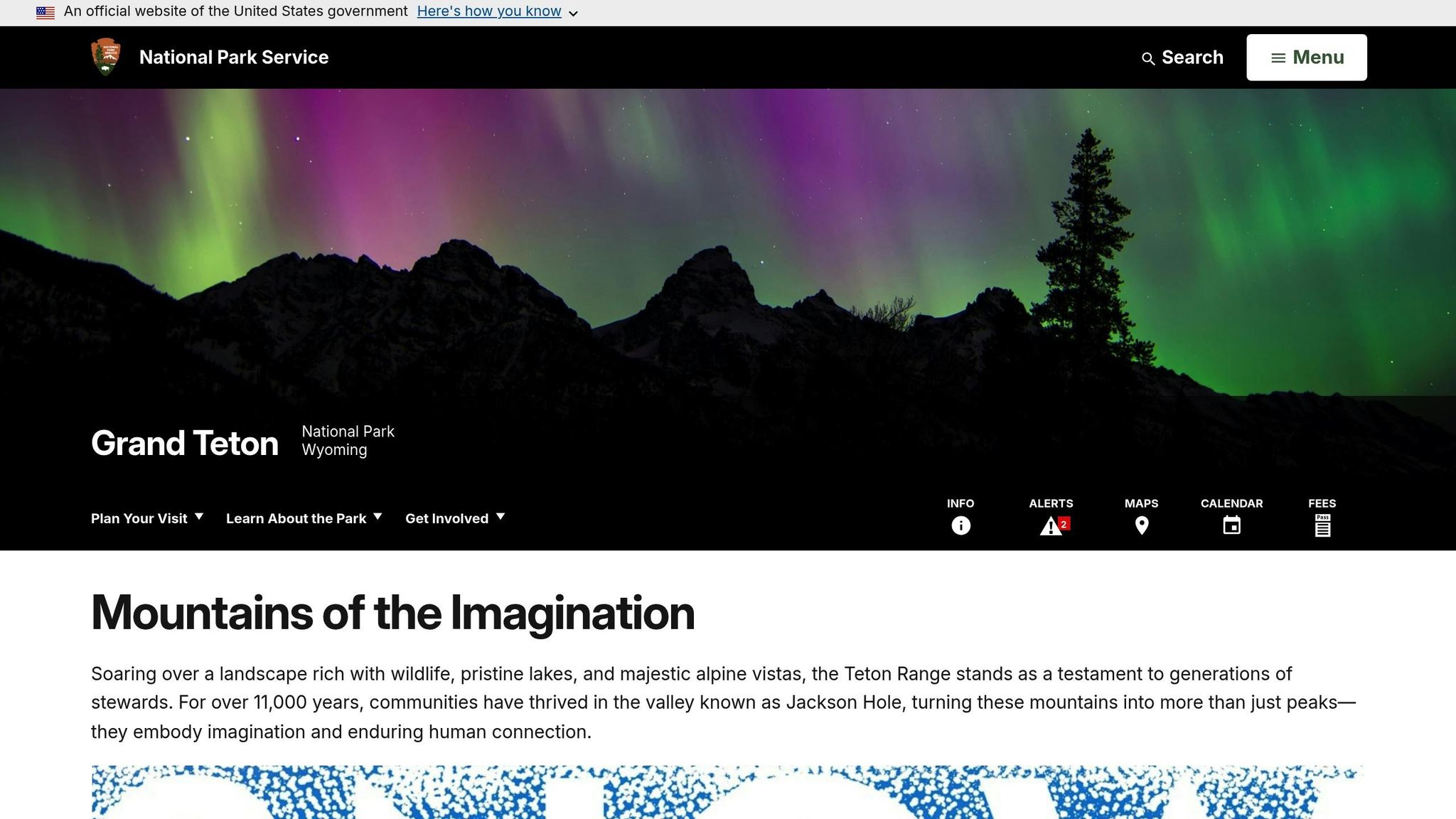Go to National Park Service home link
The image size is (1456, 819).
coord(234,57)
